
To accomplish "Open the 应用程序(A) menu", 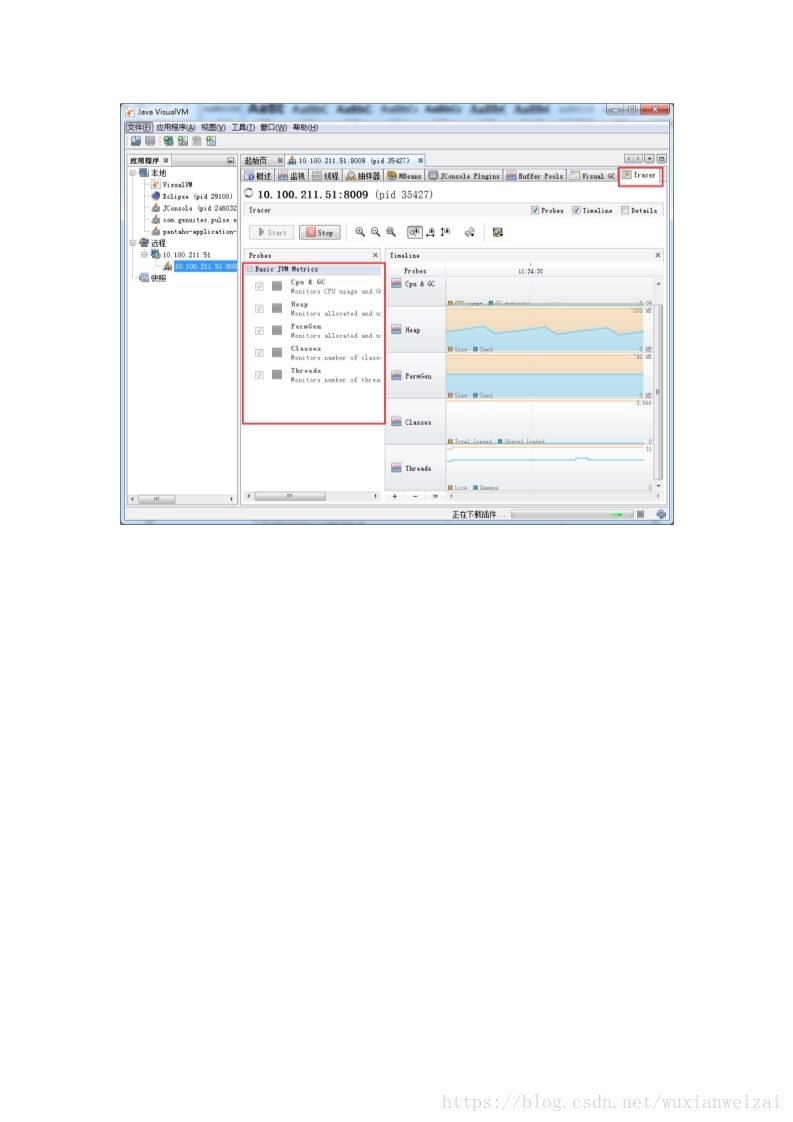I will coord(175,127).
